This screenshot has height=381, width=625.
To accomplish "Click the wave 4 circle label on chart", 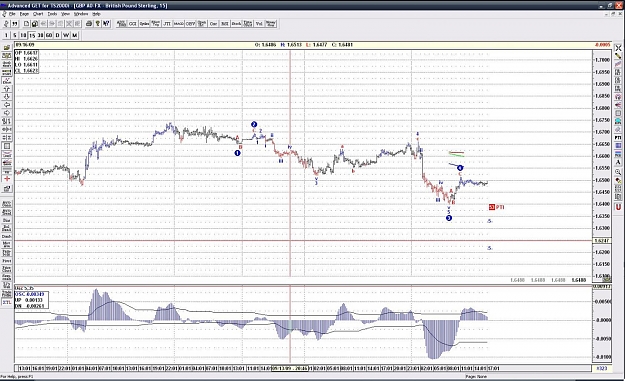I will (460, 168).
